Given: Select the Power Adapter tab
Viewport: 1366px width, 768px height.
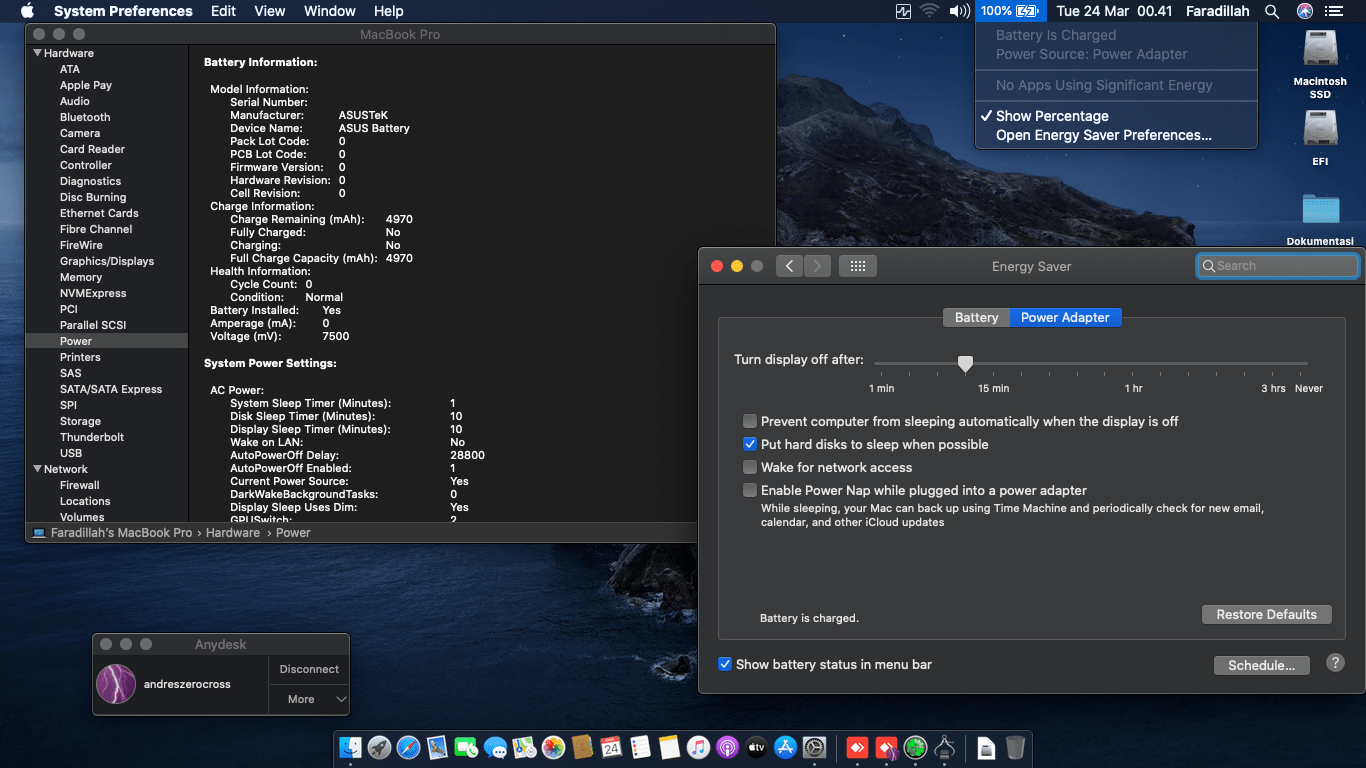Looking at the screenshot, I should pyautogui.click(x=1065, y=317).
